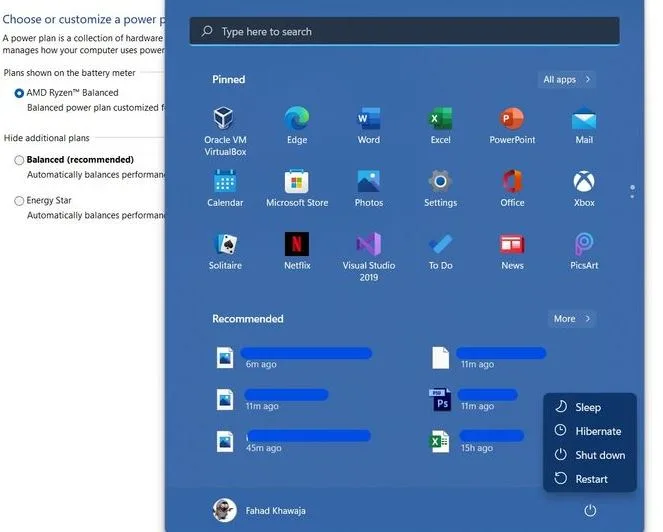Open the Fahad Khawaja user account

tap(259, 510)
